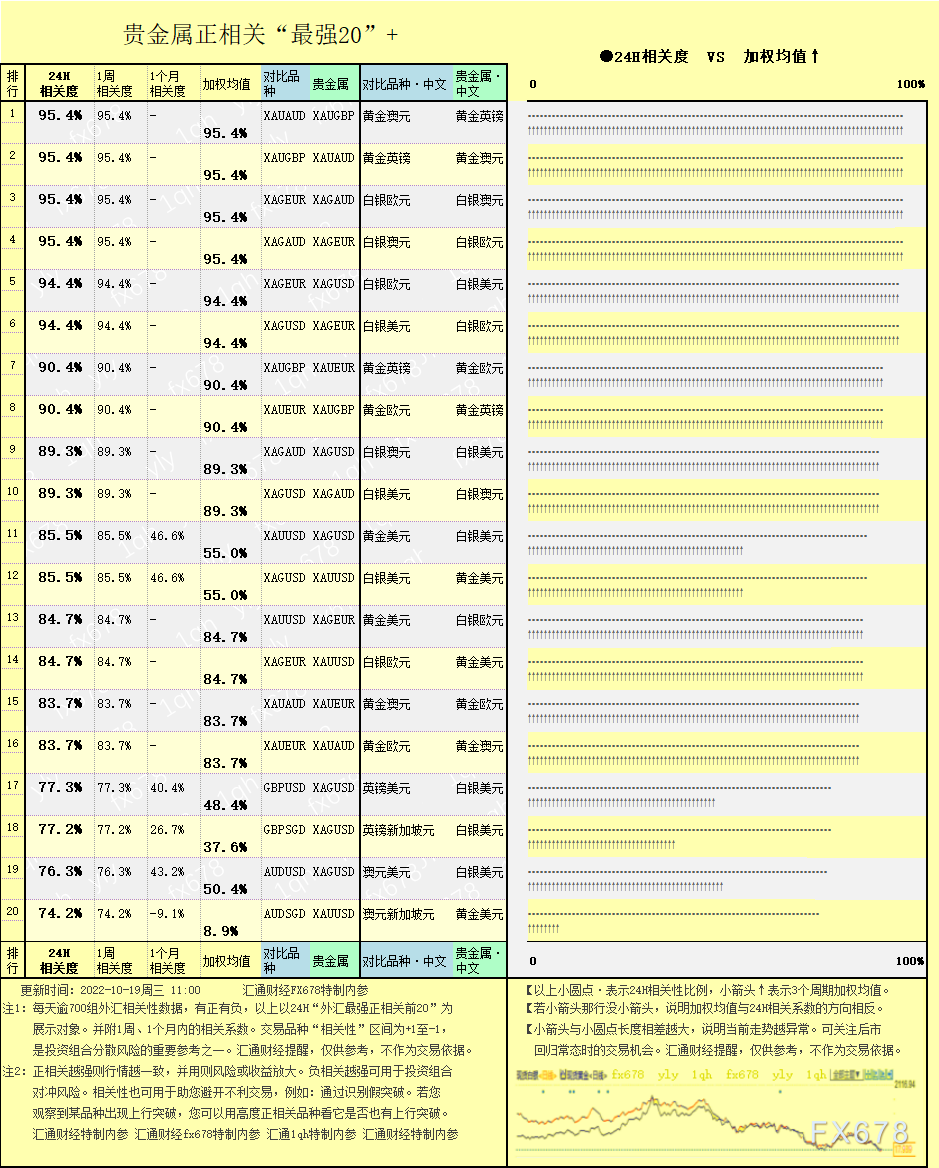Click the 英镑新加坡元 cell
The height and width of the screenshot is (1168, 939).
(398, 831)
